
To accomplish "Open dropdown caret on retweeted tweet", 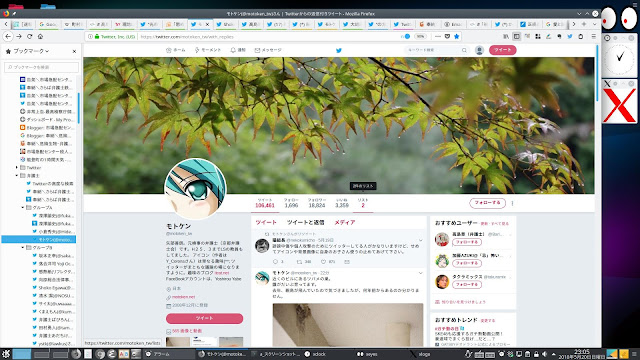I will [420, 240].
